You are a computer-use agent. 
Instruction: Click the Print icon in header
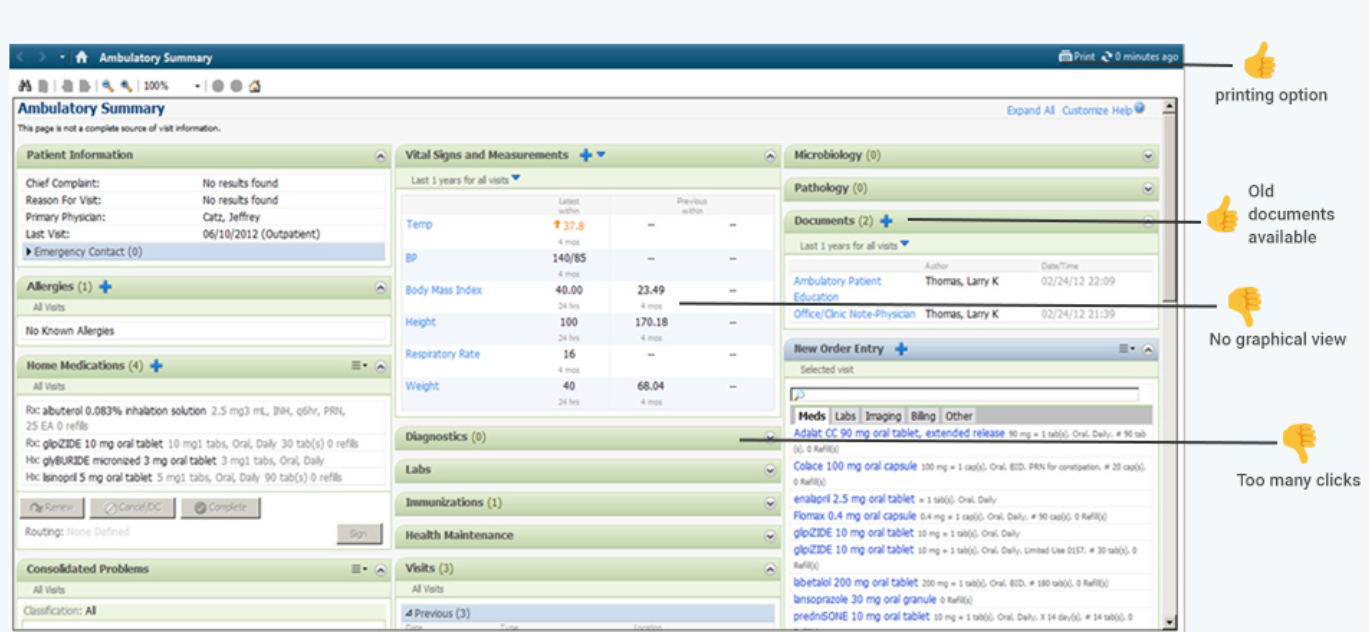(1066, 57)
